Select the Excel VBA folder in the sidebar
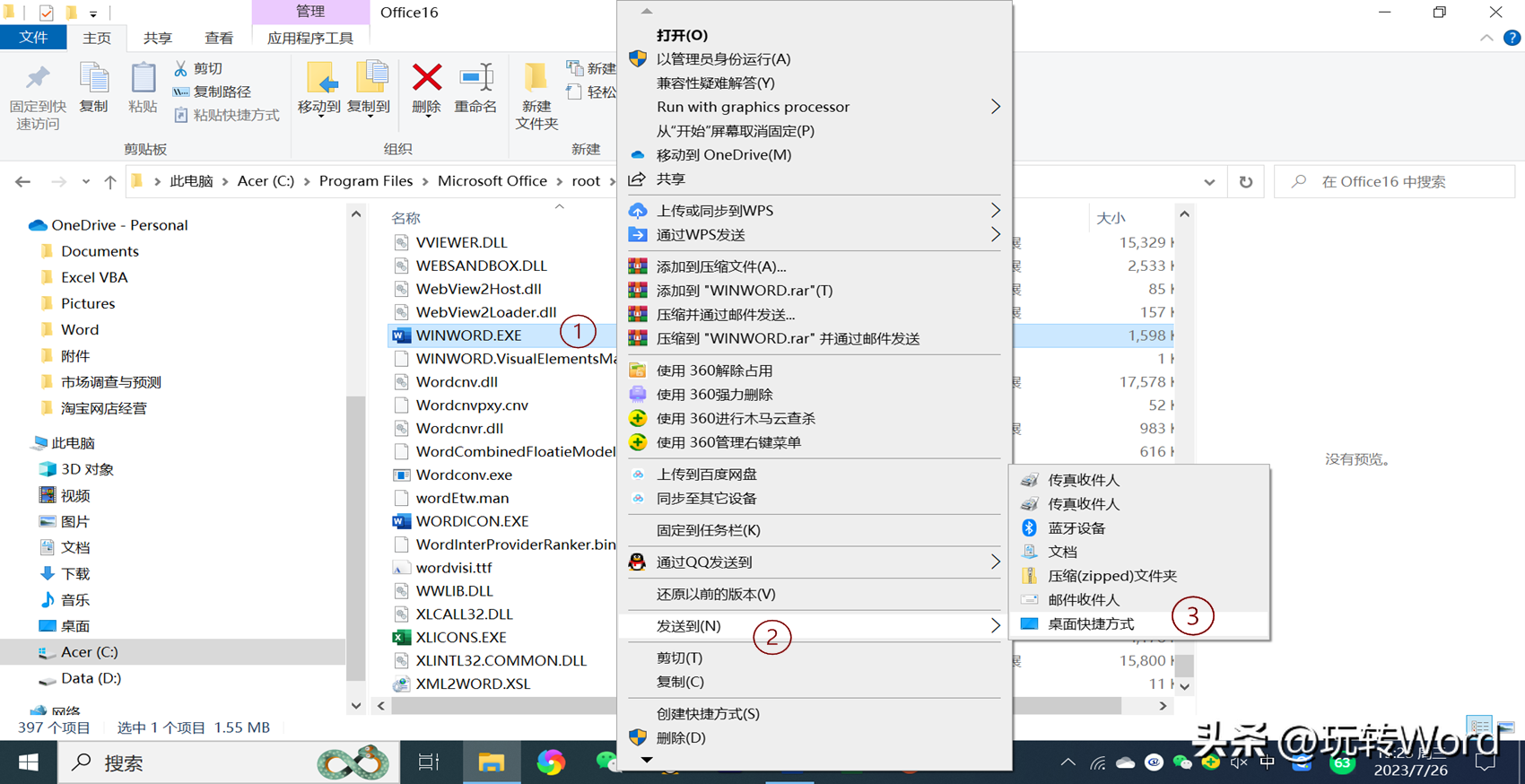Screen dimensions: 1525x784 [x=94, y=277]
